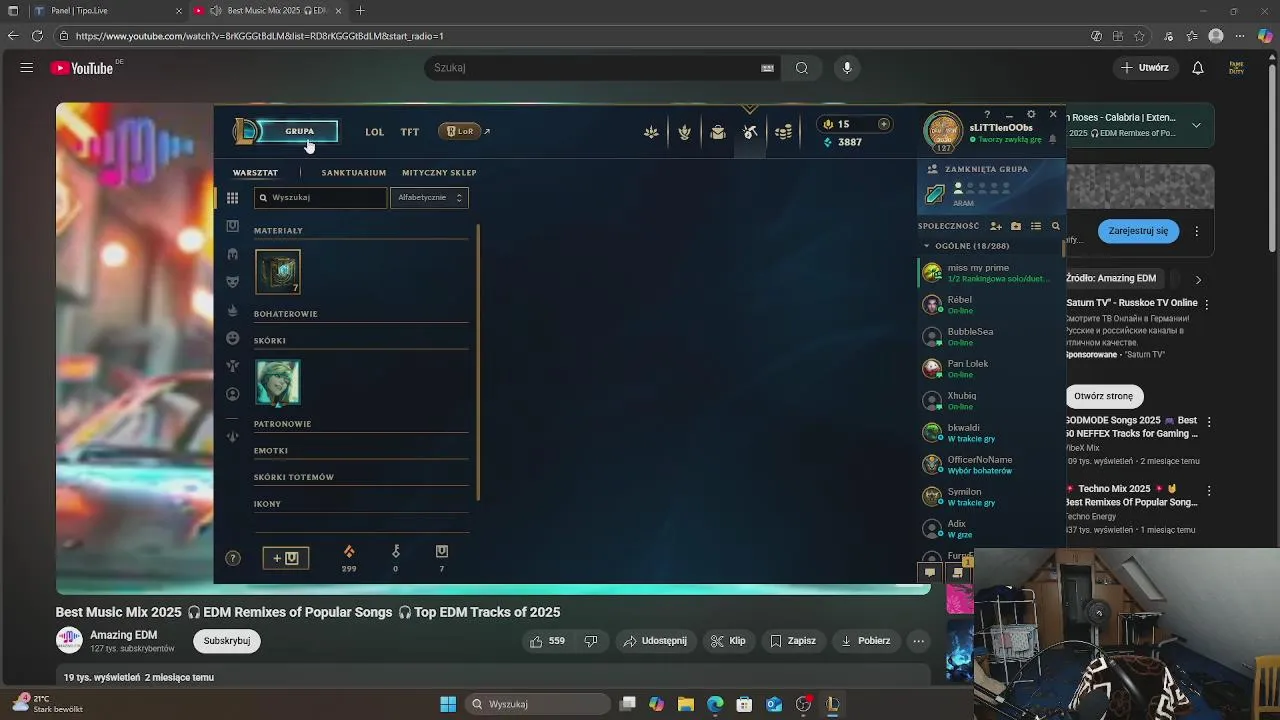The image size is (1280, 720).
Task: Click the grid all-items filter icon in Warsztat
Action: pyautogui.click(x=232, y=198)
